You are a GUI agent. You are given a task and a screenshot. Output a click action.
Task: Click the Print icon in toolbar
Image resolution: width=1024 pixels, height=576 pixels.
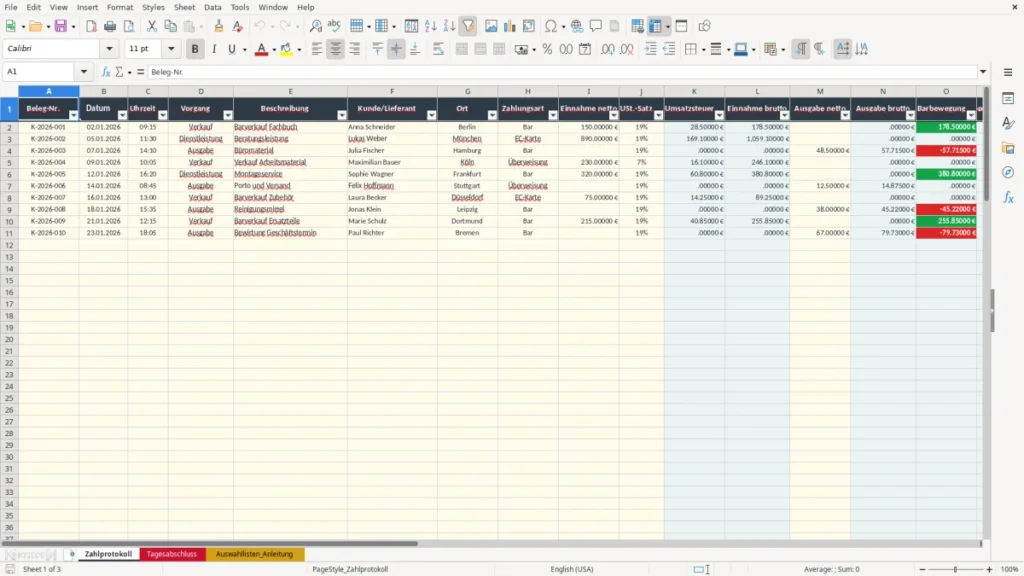tap(110, 26)
